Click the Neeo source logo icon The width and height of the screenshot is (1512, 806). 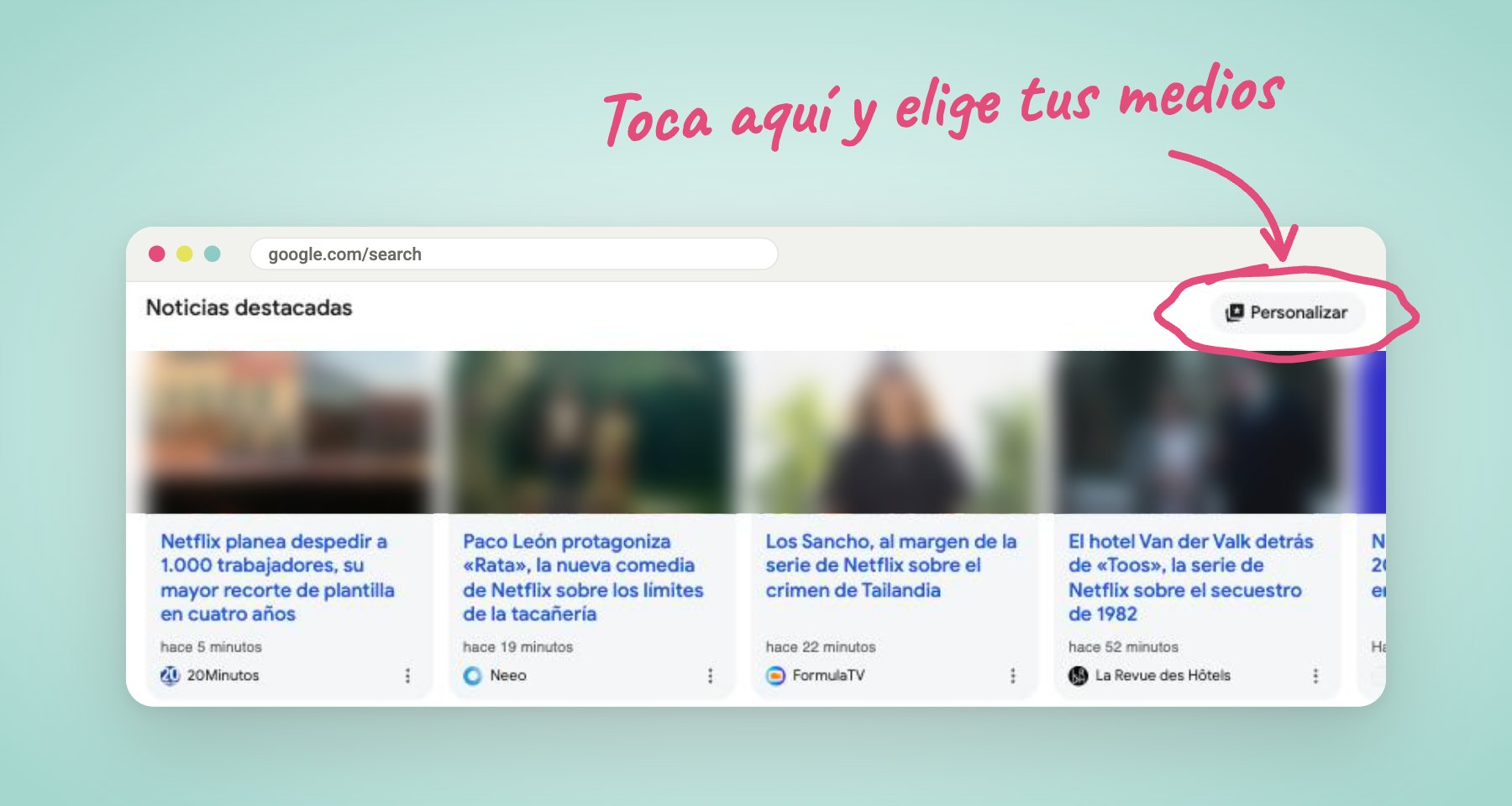473,675
